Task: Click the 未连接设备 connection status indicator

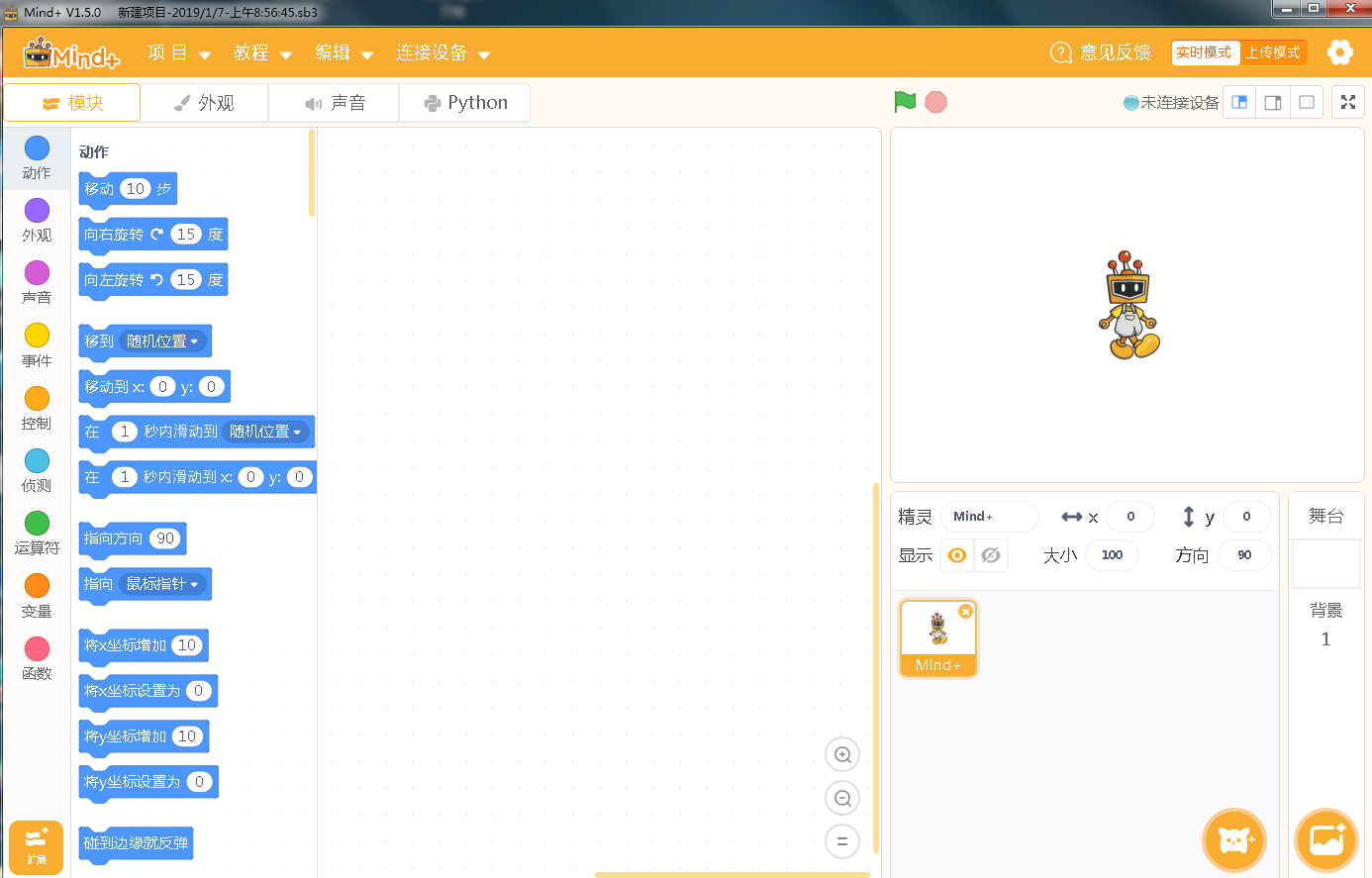Action: coord(1171,102)
